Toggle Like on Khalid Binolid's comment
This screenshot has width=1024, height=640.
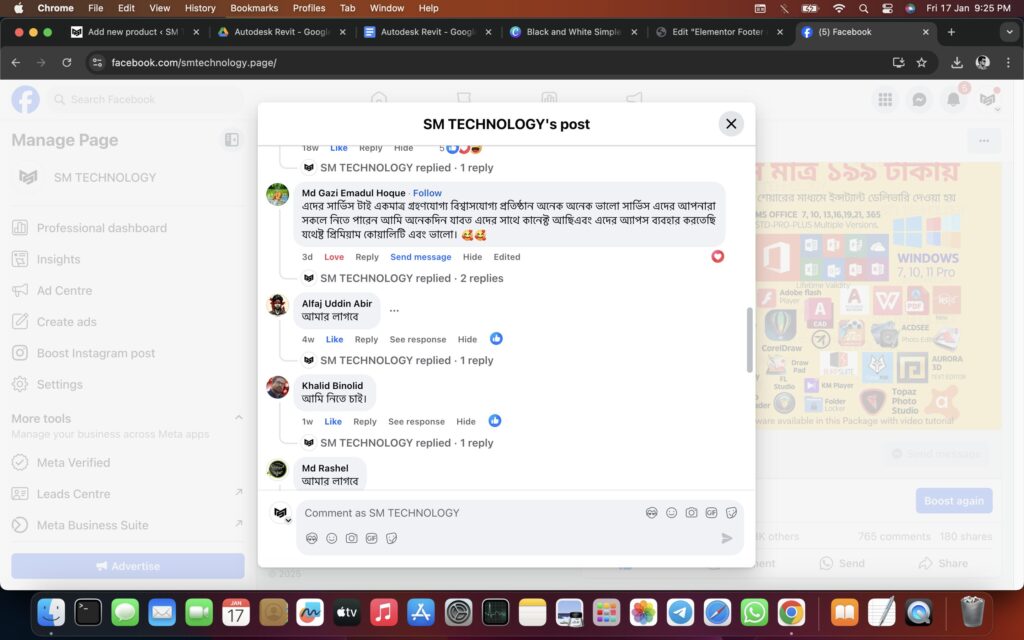coord(333,421)
